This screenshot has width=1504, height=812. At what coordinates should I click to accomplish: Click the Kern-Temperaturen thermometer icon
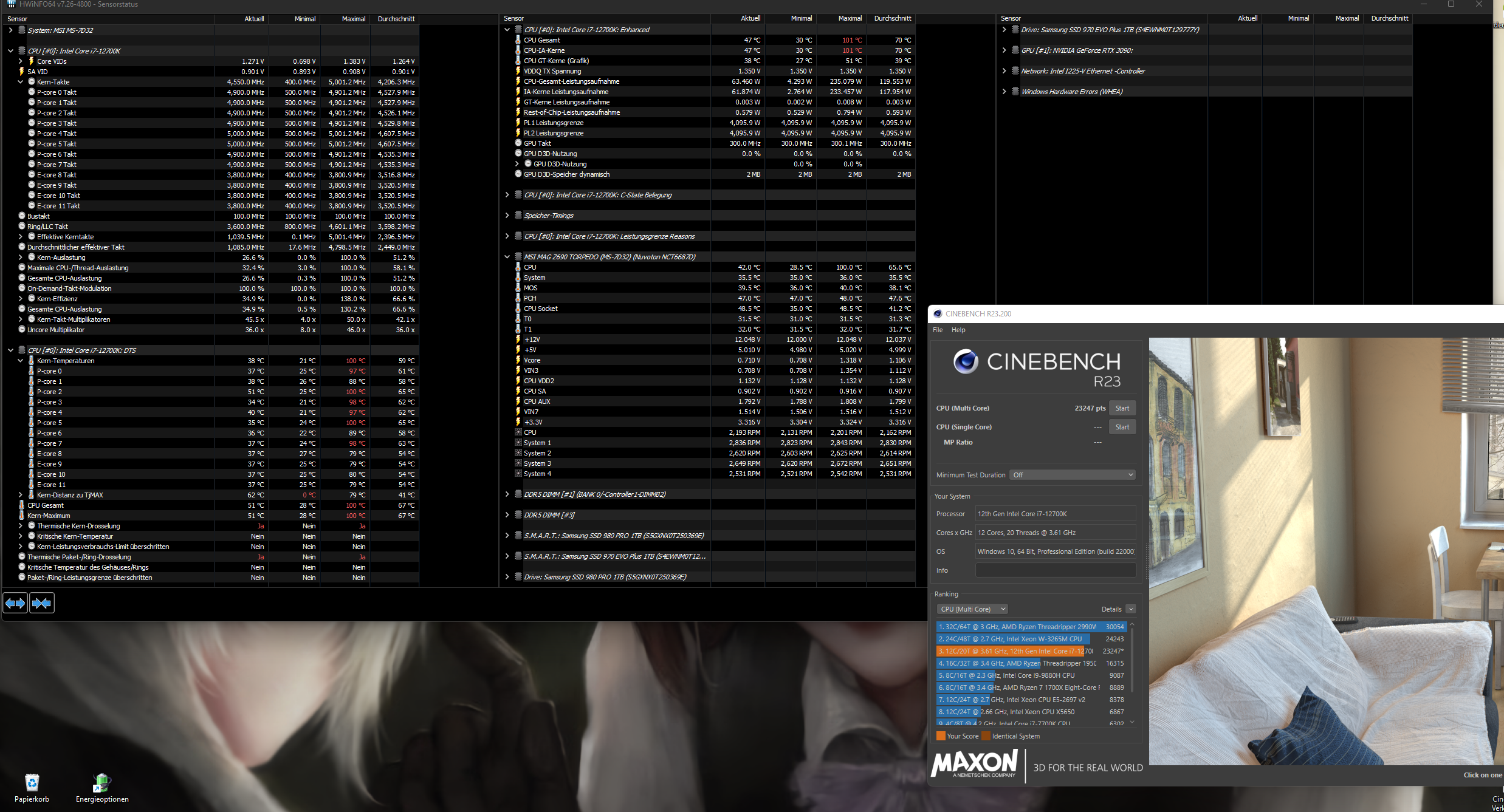pos(31,361)
